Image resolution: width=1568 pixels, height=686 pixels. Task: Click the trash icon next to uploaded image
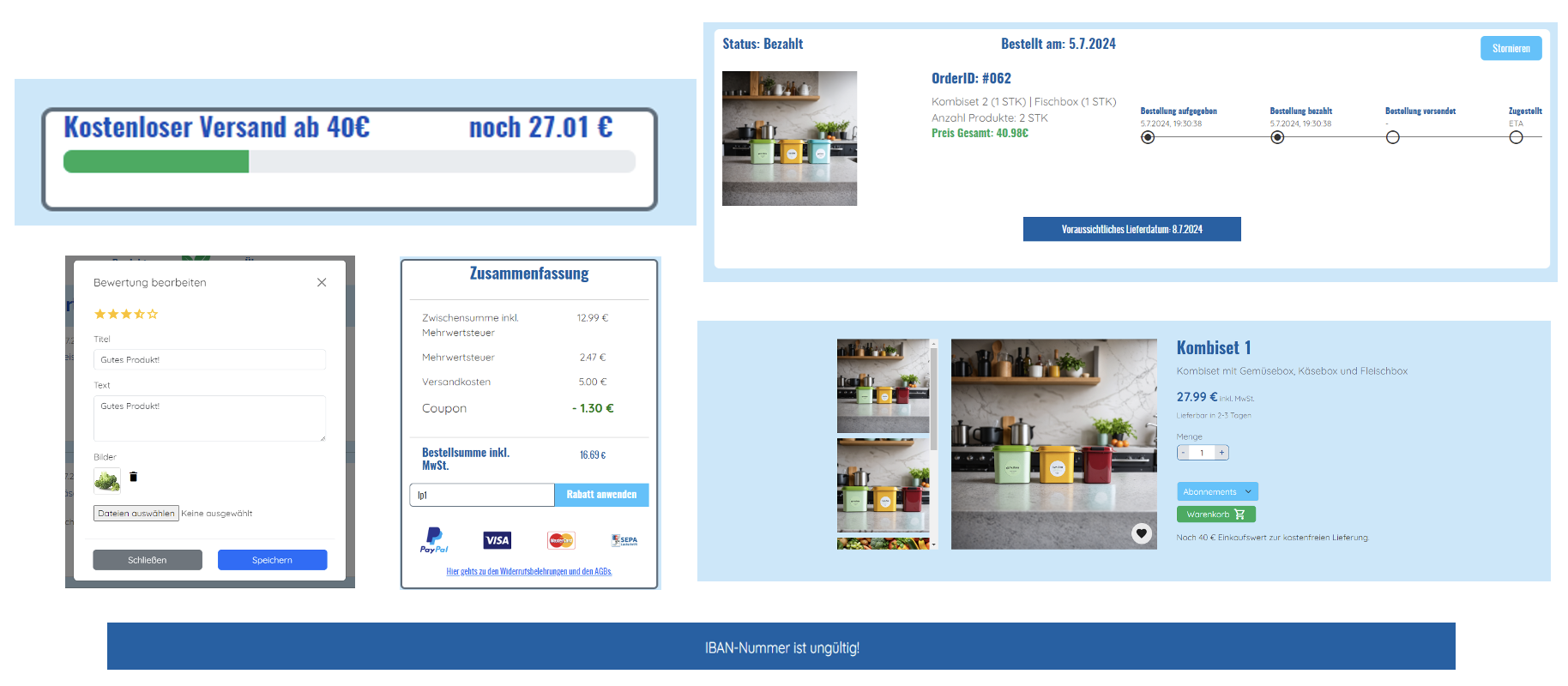coord(133,477)
